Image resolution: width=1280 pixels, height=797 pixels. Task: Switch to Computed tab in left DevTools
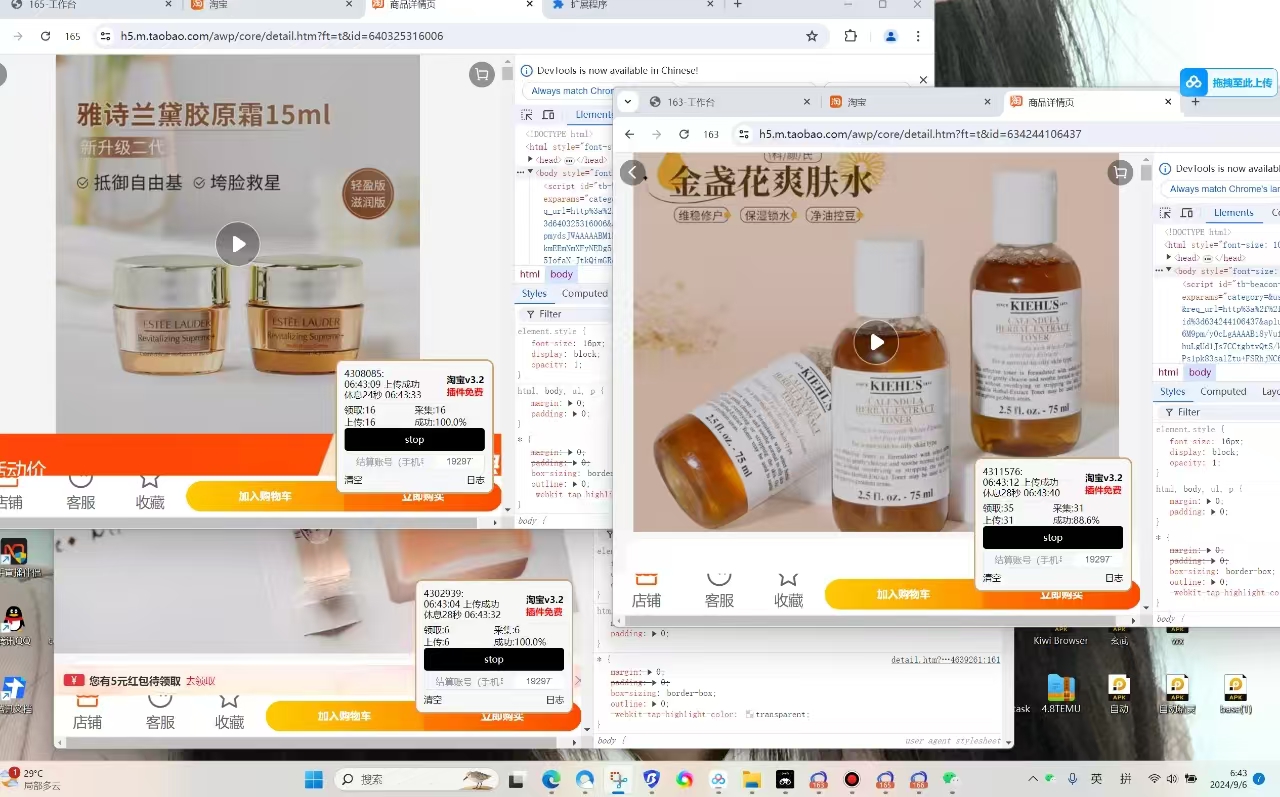click(584, 294)
